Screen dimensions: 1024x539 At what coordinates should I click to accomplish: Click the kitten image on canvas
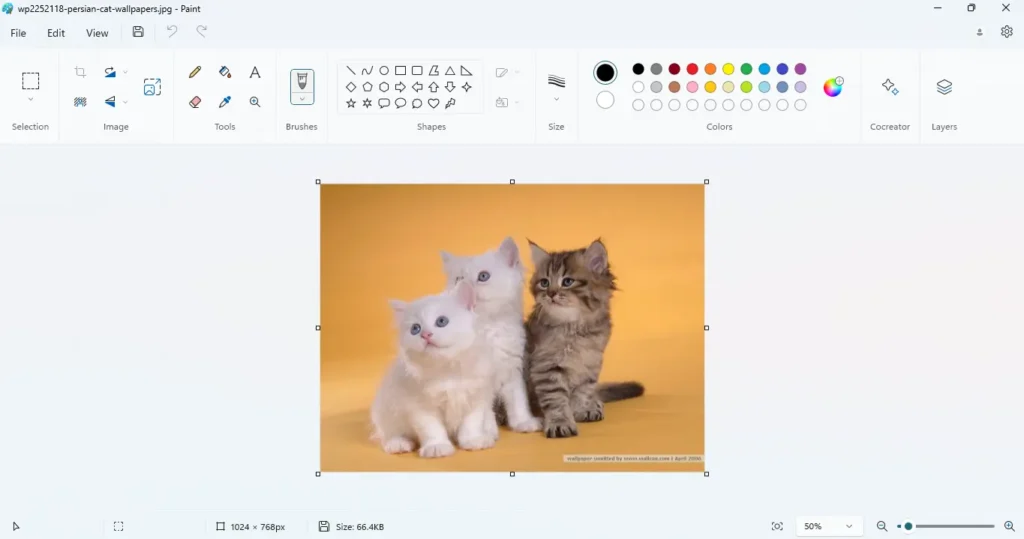pyautogui.click(x=512, y=327)
